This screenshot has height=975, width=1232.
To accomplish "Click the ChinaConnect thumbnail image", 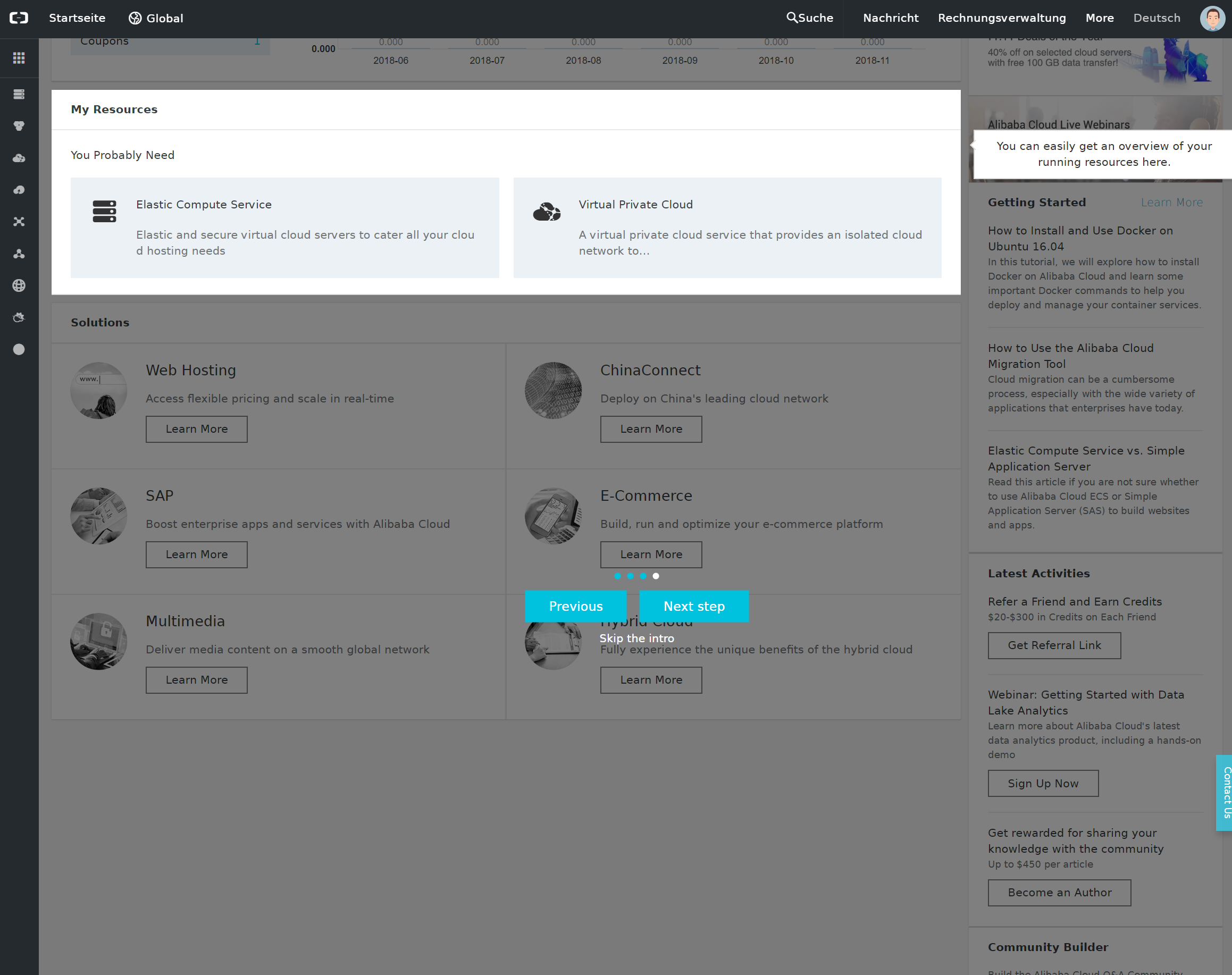I will click(x=553, y=390).
